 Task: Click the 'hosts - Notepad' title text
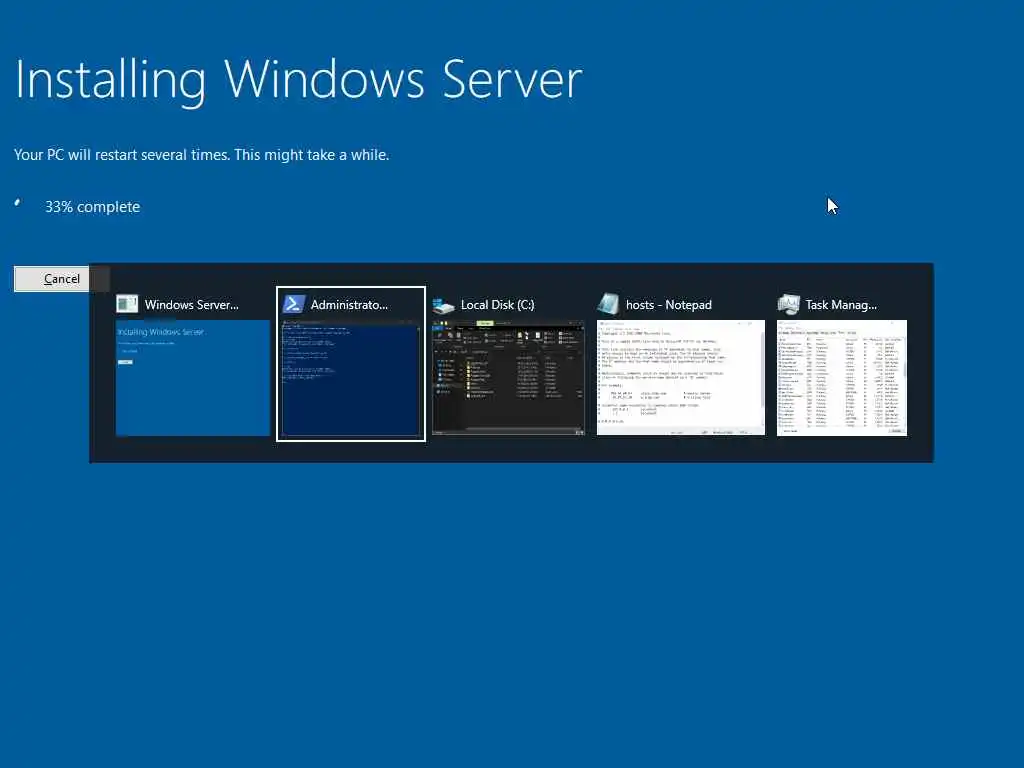click(669, 305)
